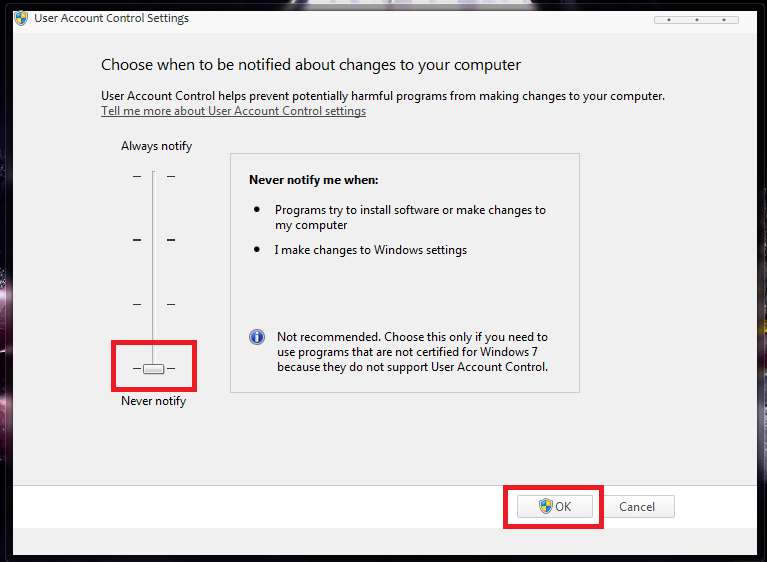Click the blue information icon beside Not recommended

257,337
